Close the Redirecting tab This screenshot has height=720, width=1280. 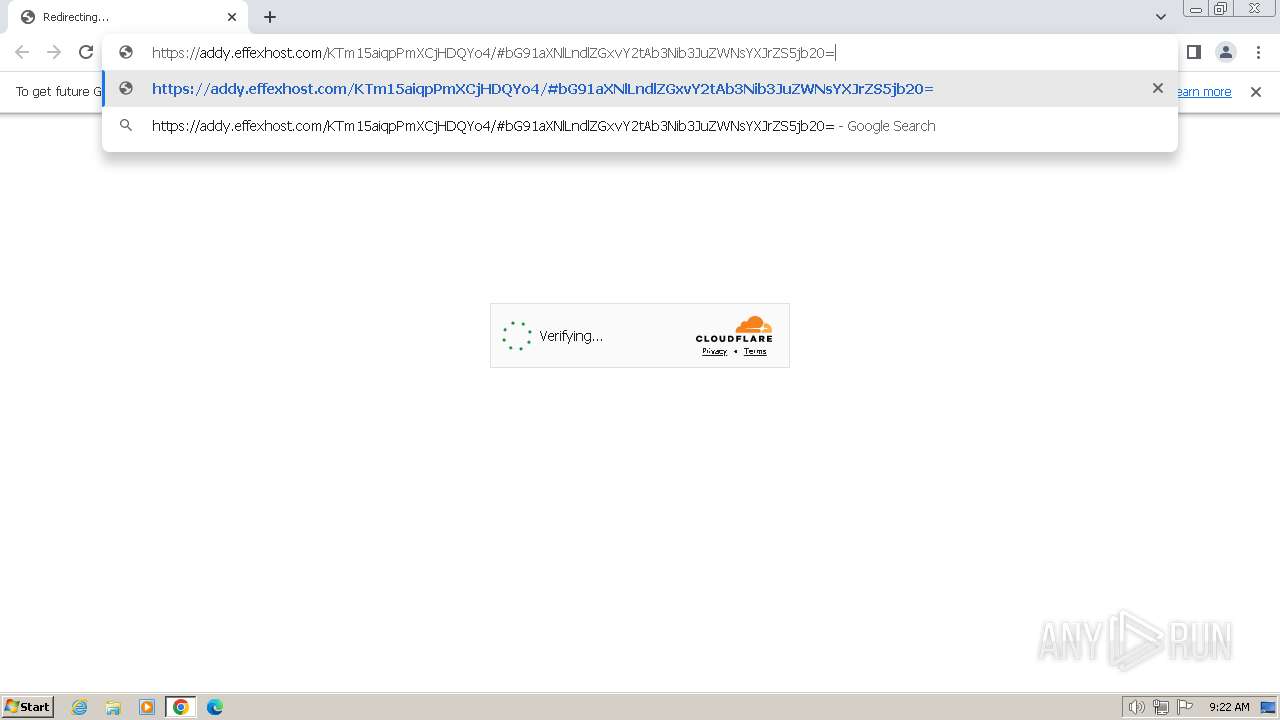(232, 17)
